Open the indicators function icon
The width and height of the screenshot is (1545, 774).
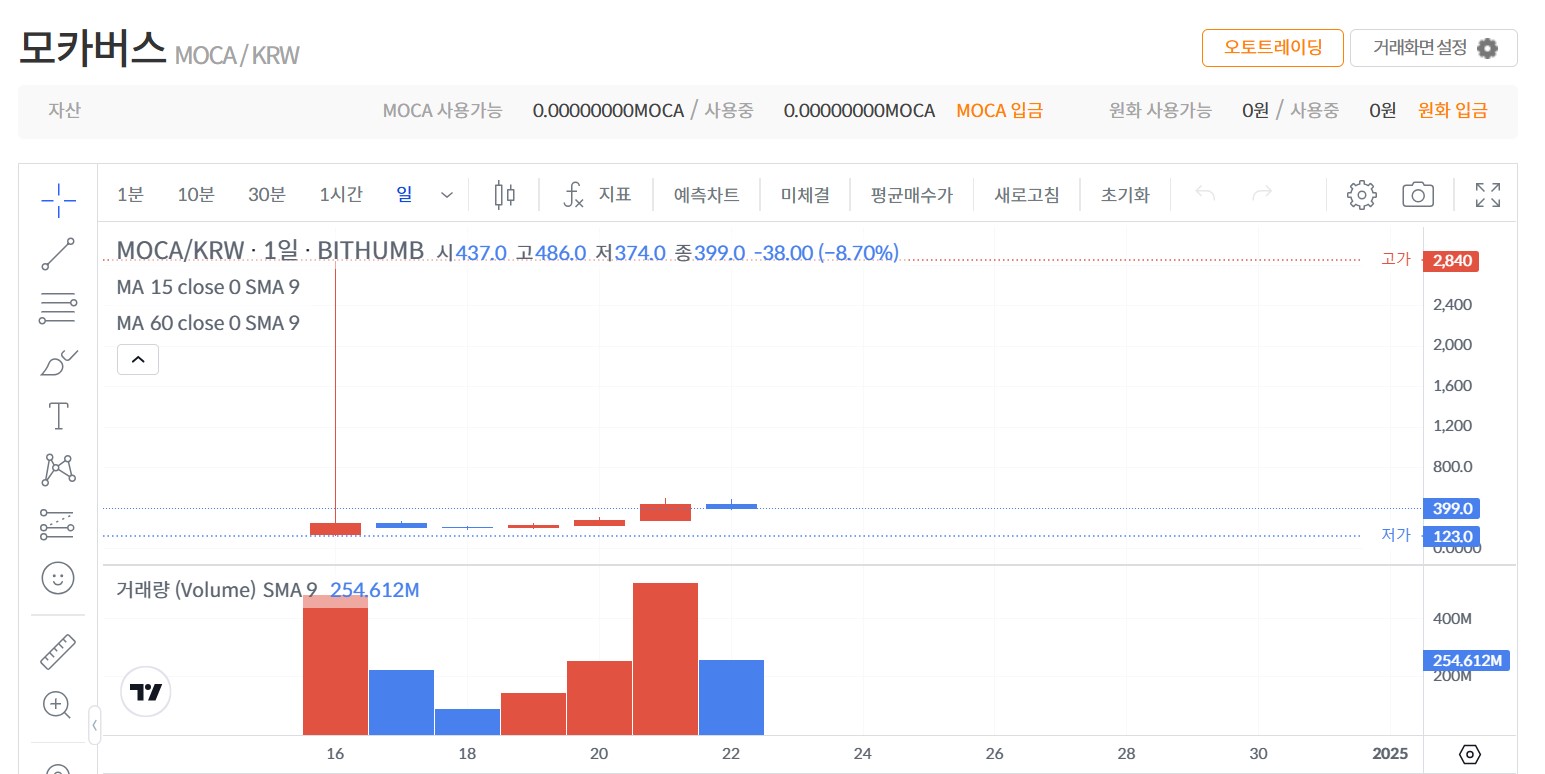573,194
